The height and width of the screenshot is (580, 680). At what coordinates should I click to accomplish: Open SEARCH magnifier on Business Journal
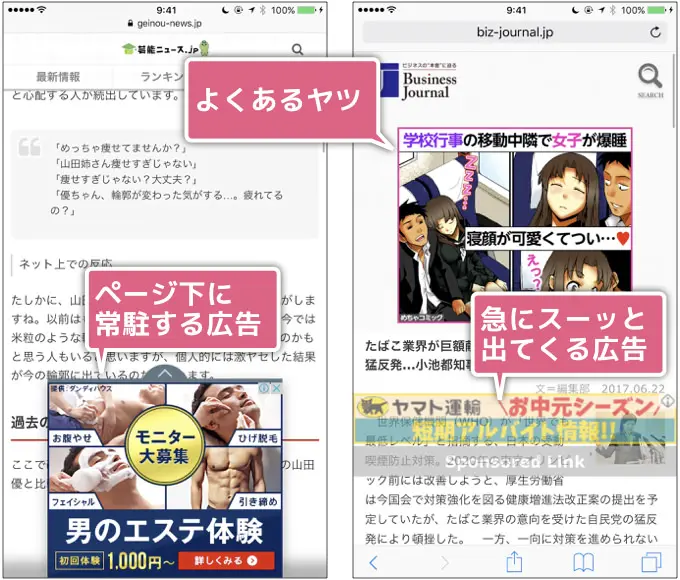coord(650,80)
